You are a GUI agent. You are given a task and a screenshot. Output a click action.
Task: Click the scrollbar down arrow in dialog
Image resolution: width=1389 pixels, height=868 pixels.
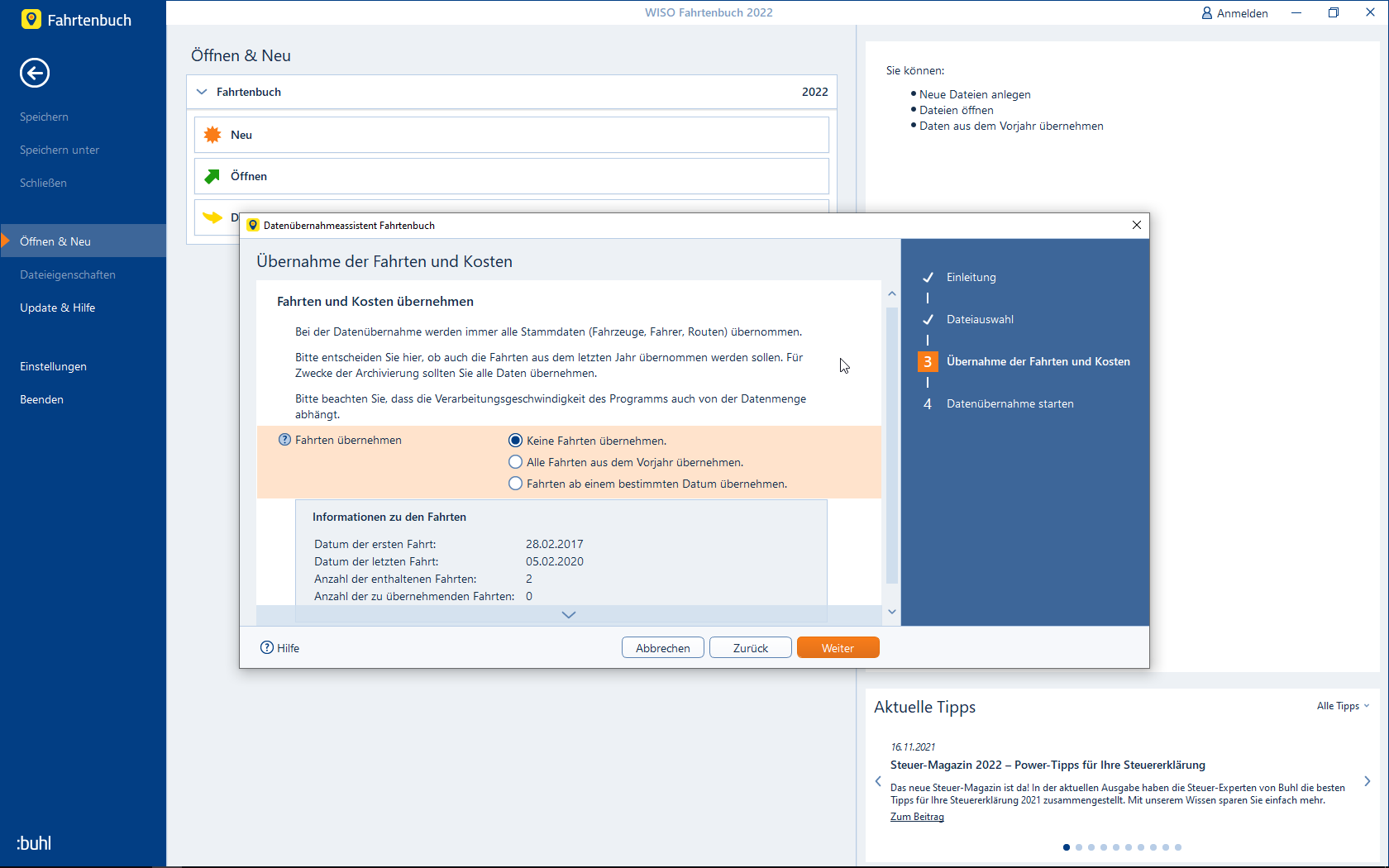tap(892, 612)
